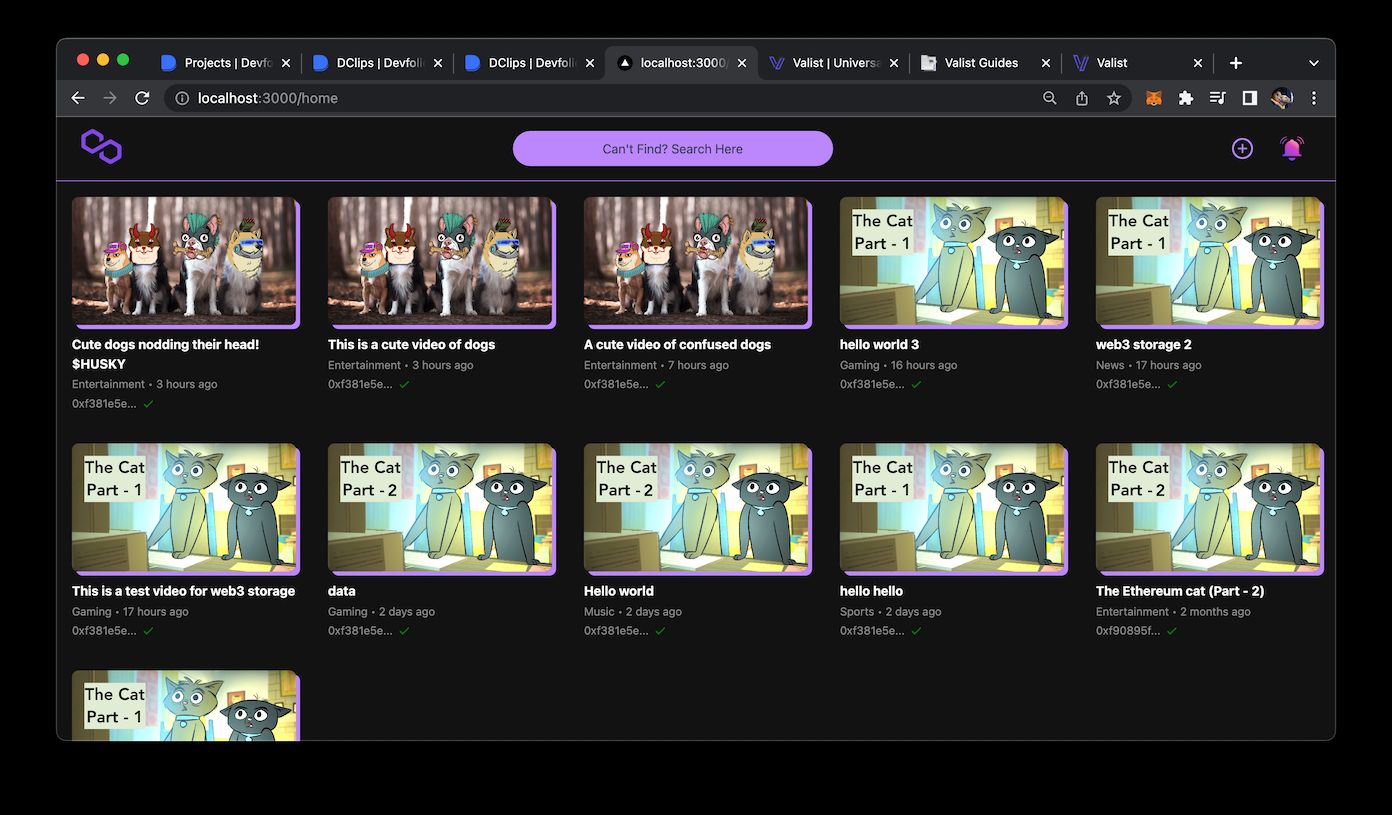Viewport: 1392px width, 815px height.
Task: Toggle the browser side panel icon
Action: point(1250,98)
